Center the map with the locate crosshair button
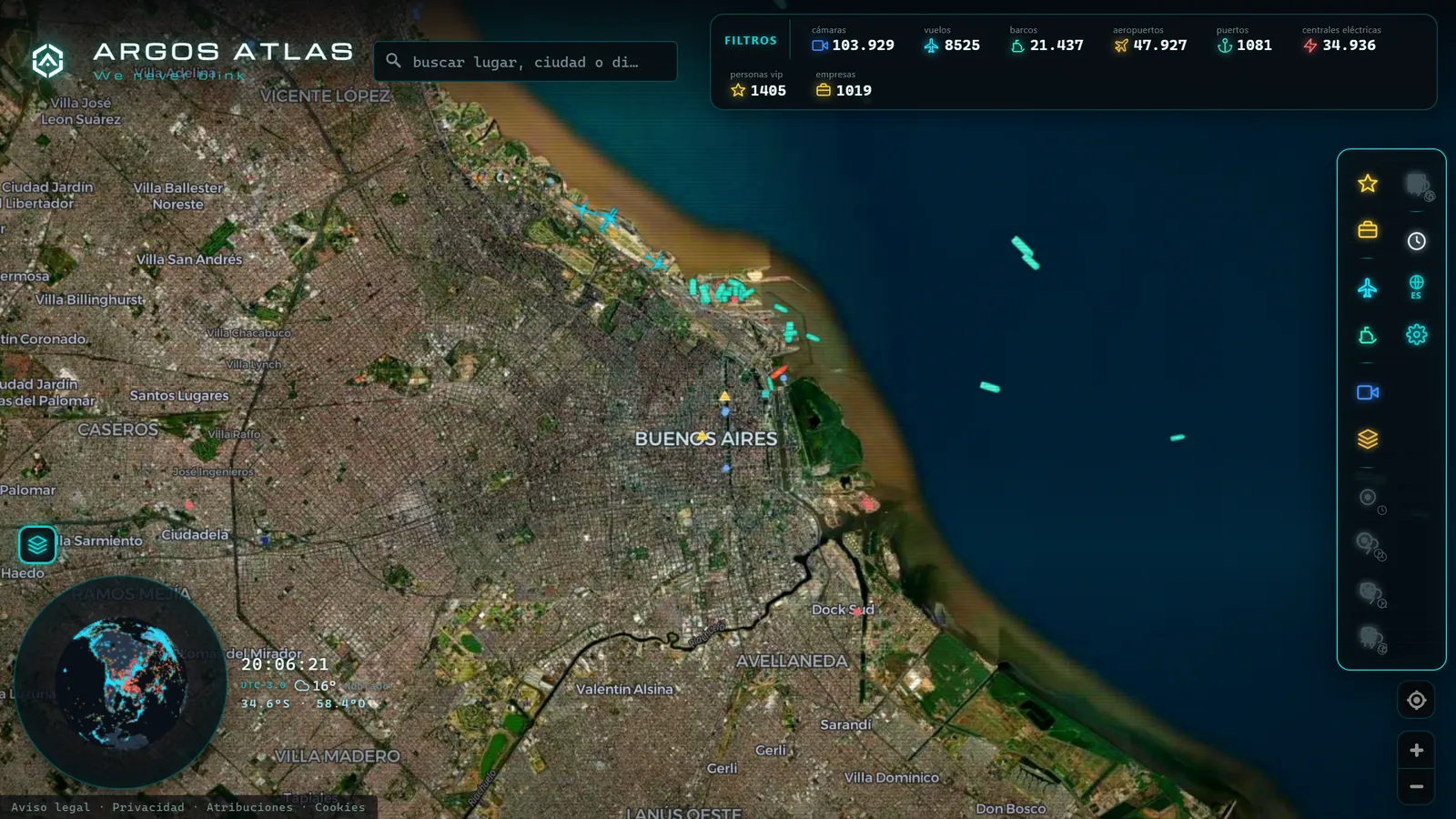 1417,700
